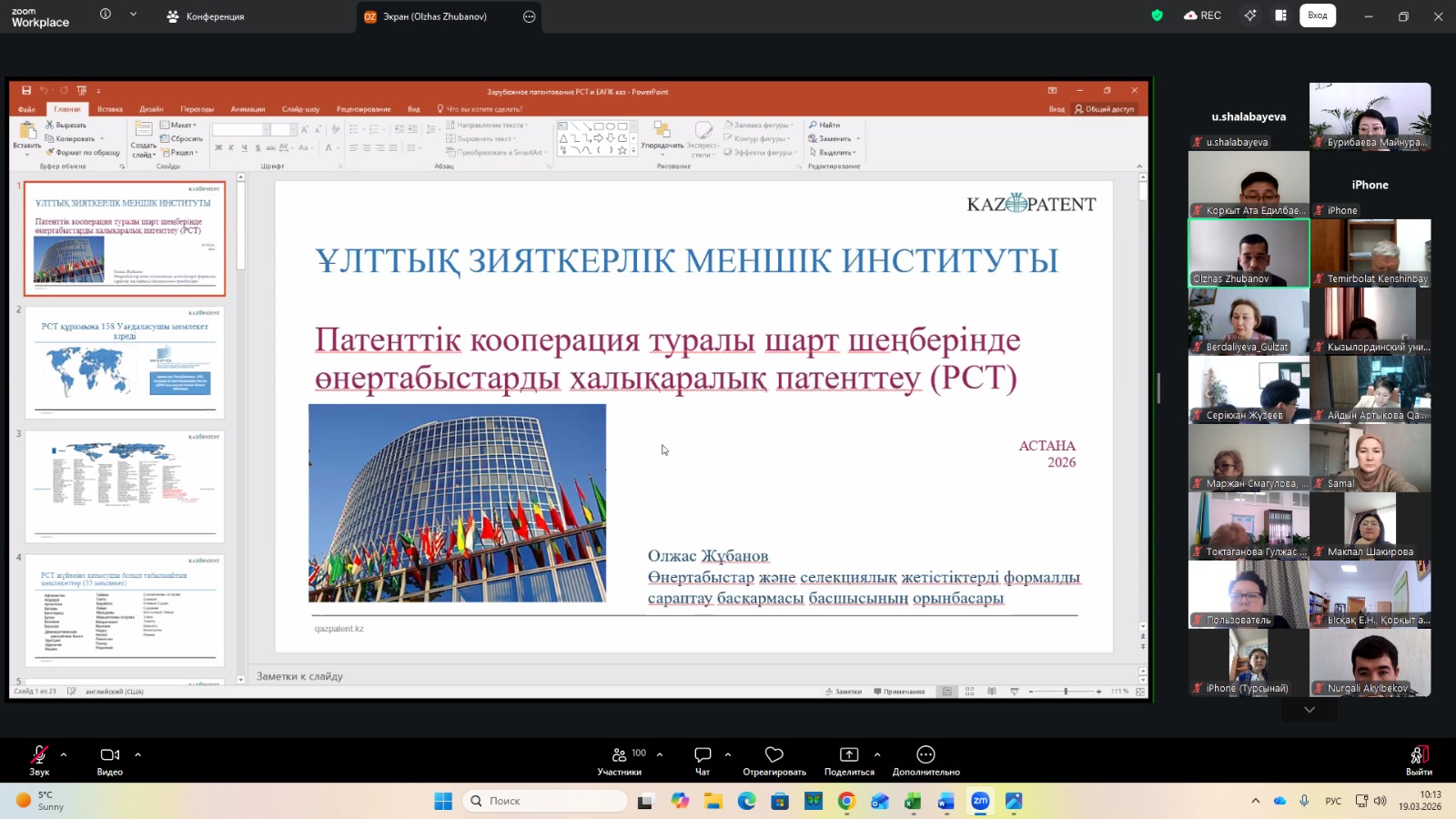Open the gallery layout view icon

[x=1280, y=15]
